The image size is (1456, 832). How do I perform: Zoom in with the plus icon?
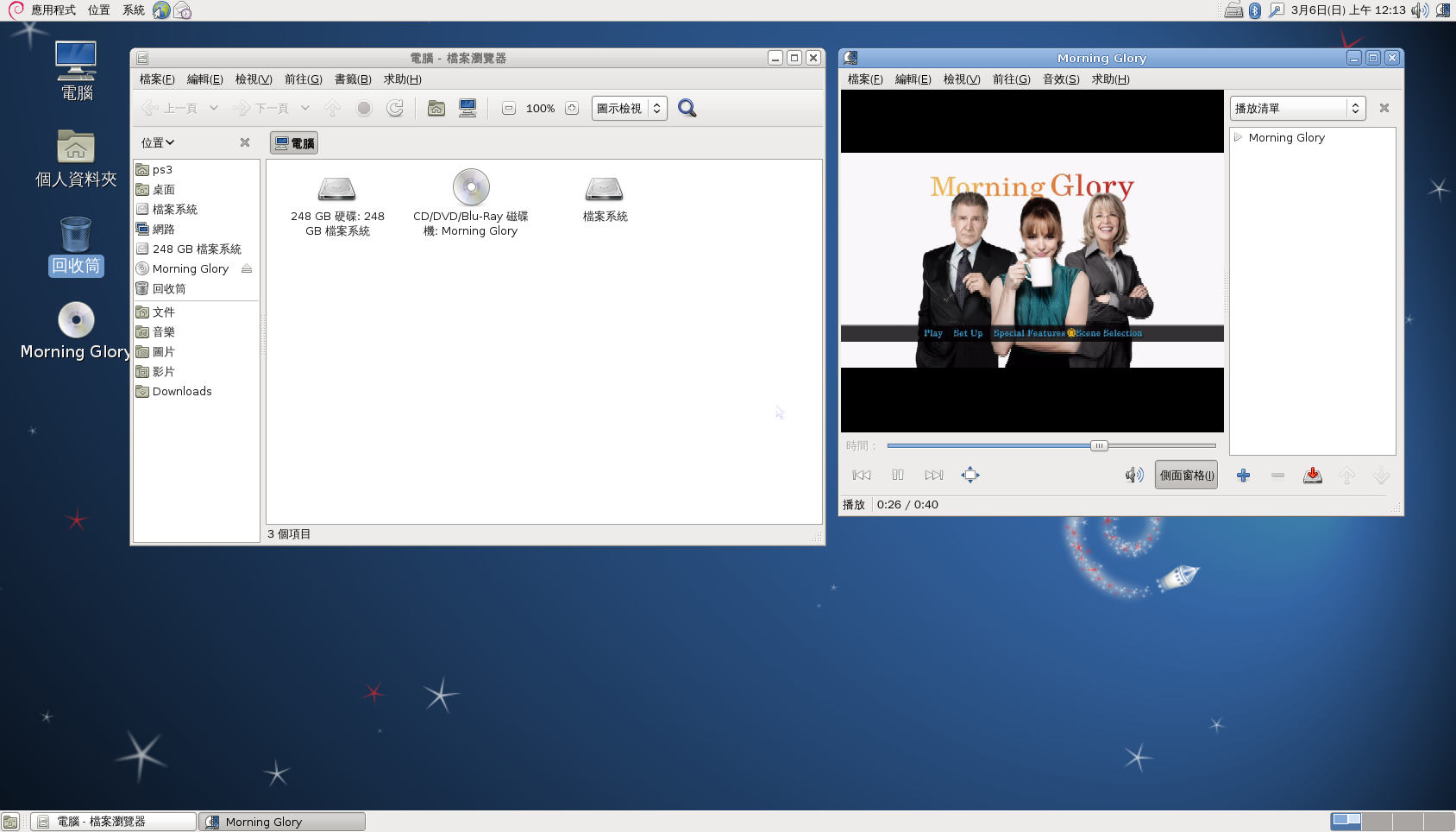572,108
